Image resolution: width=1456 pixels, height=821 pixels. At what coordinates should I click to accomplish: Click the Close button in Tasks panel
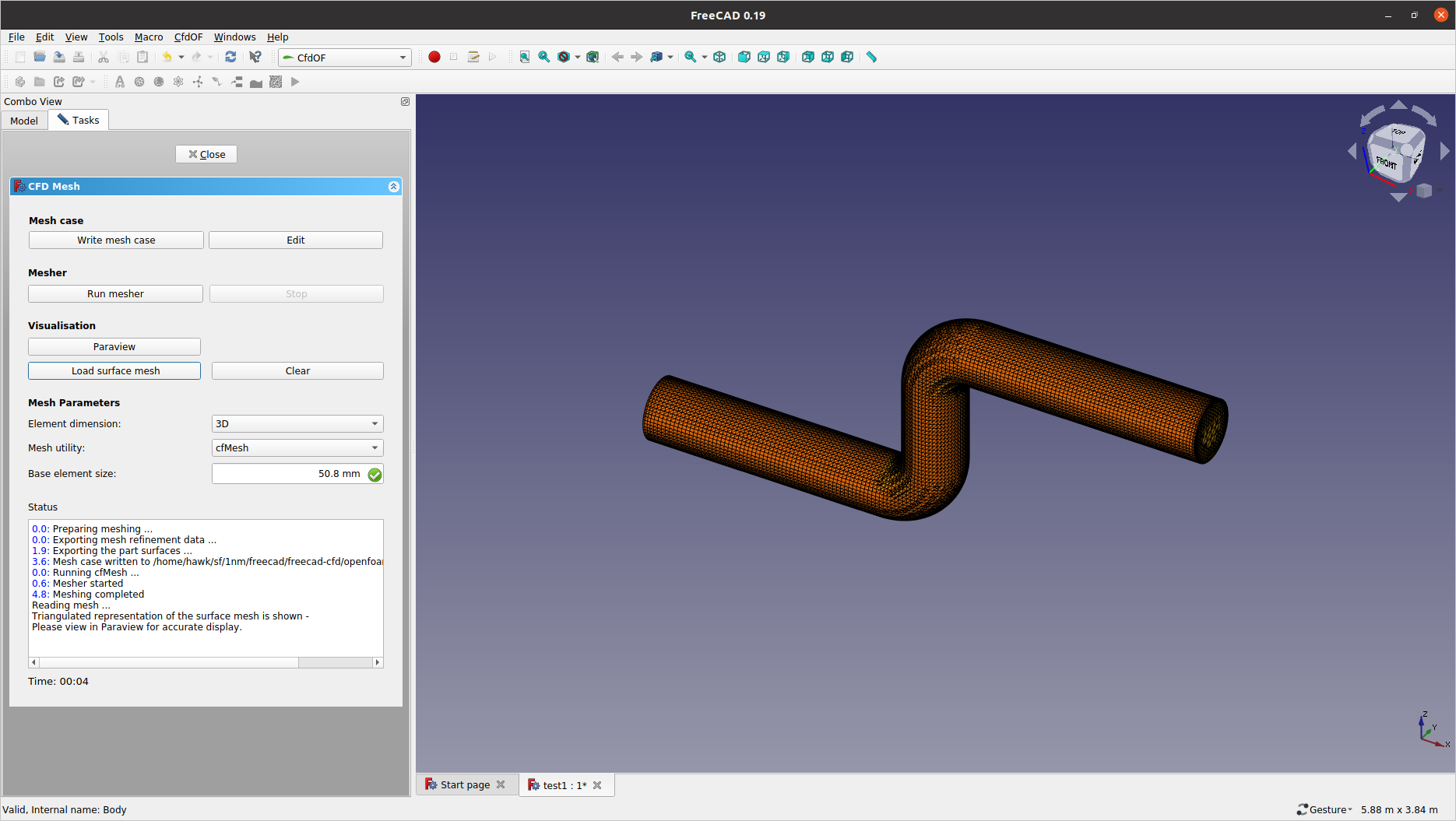206,154
